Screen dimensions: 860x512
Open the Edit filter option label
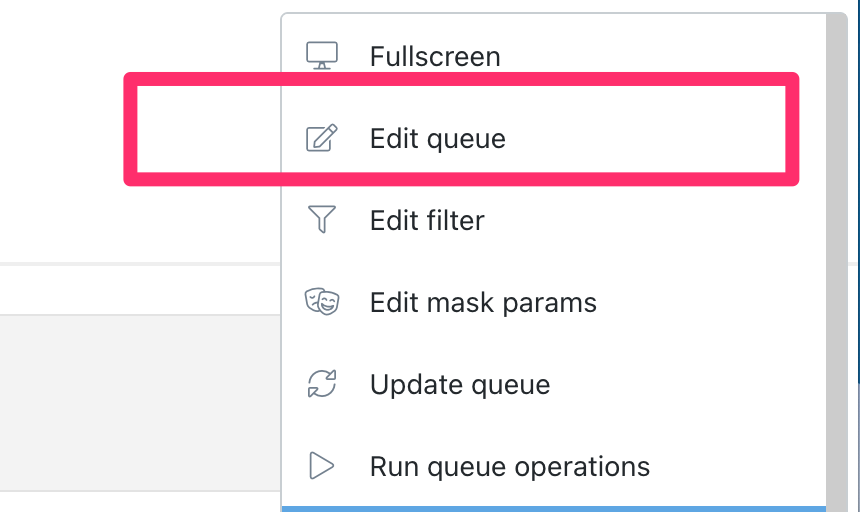coord(427,220)
